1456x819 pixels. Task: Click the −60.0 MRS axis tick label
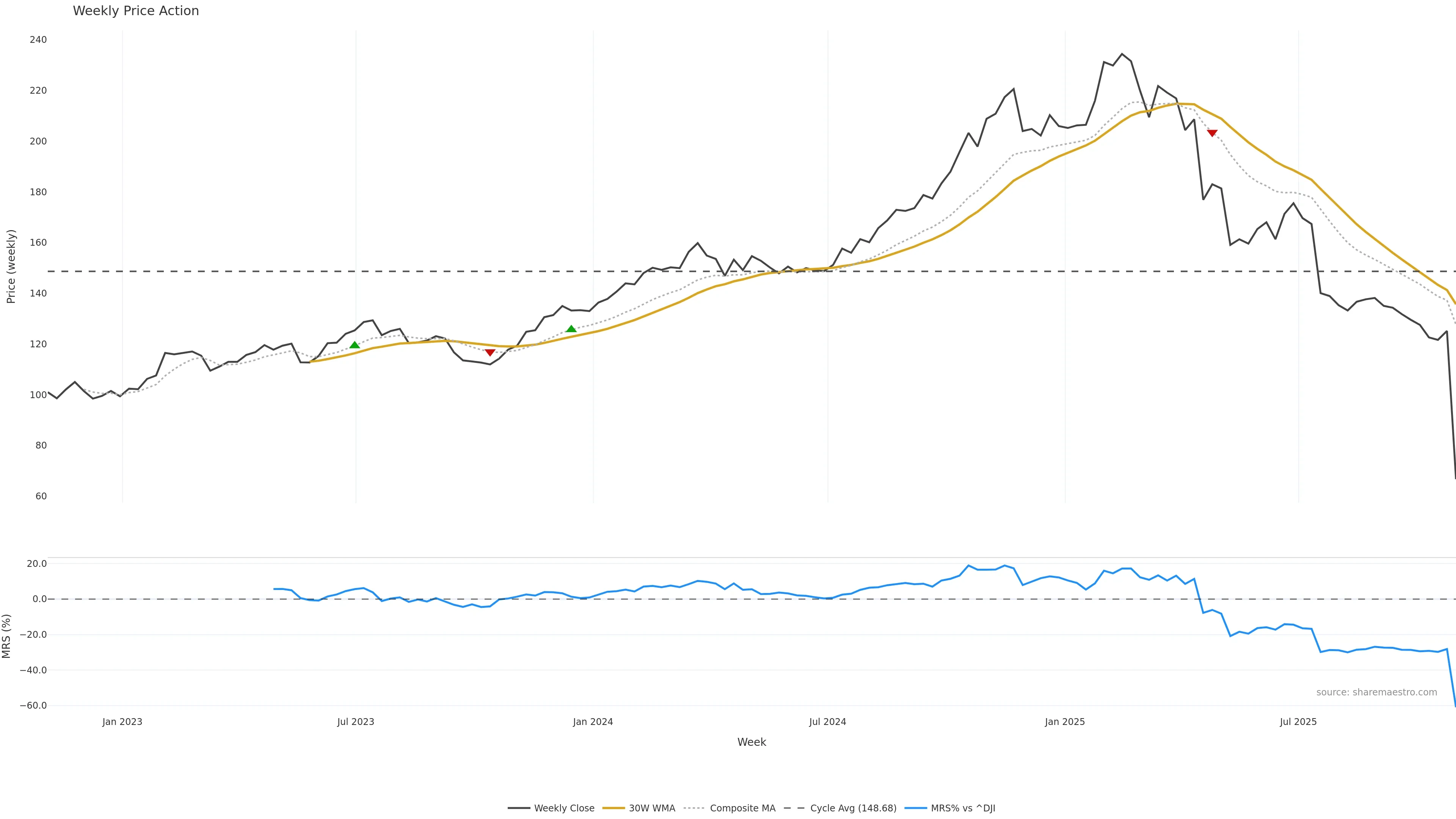pyautogui.click(x=33, y=705)
